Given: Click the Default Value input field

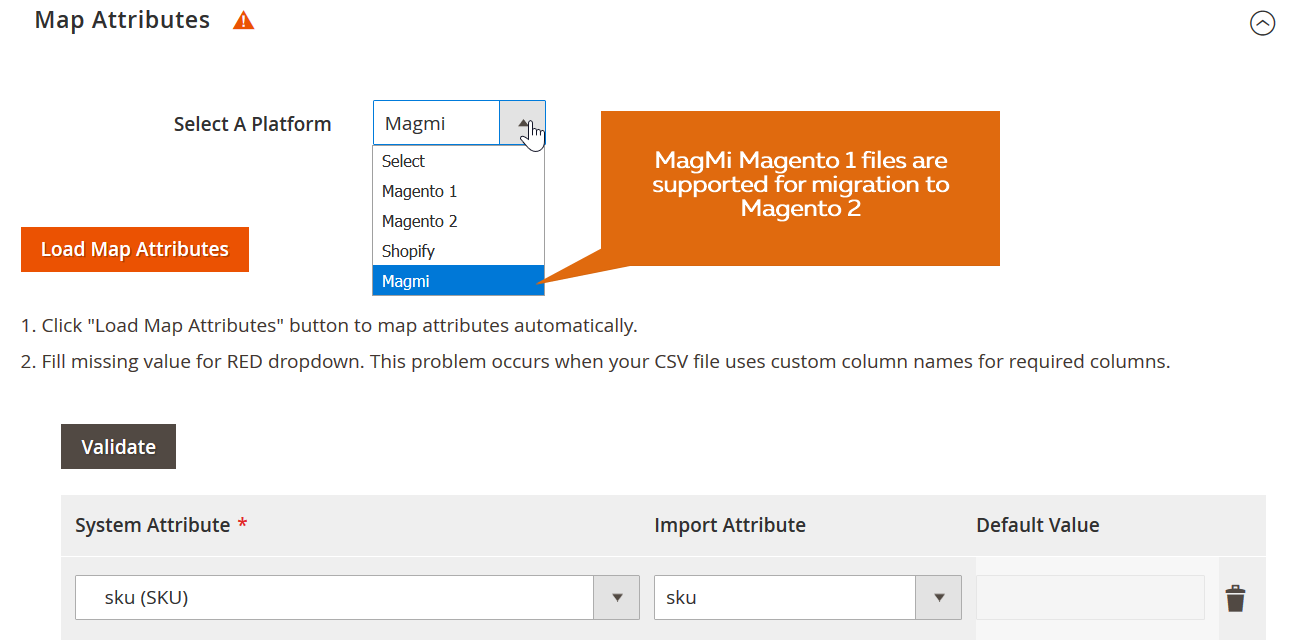Looking at the screenshot, I should pyautogui.click(x=1090, y=597).
